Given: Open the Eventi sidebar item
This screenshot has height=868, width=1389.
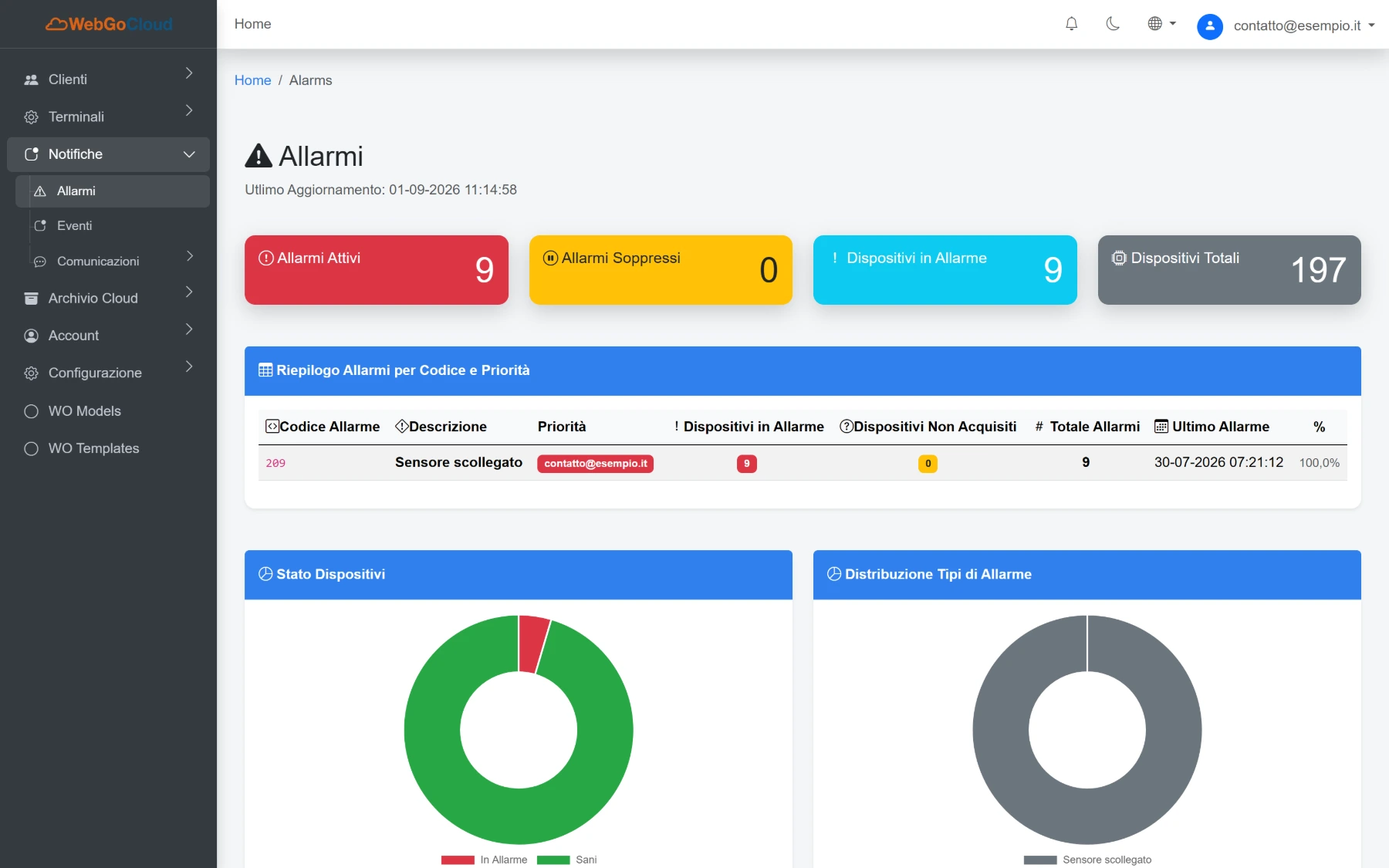Looking at the screenshot, I should (x=113, y=226).
